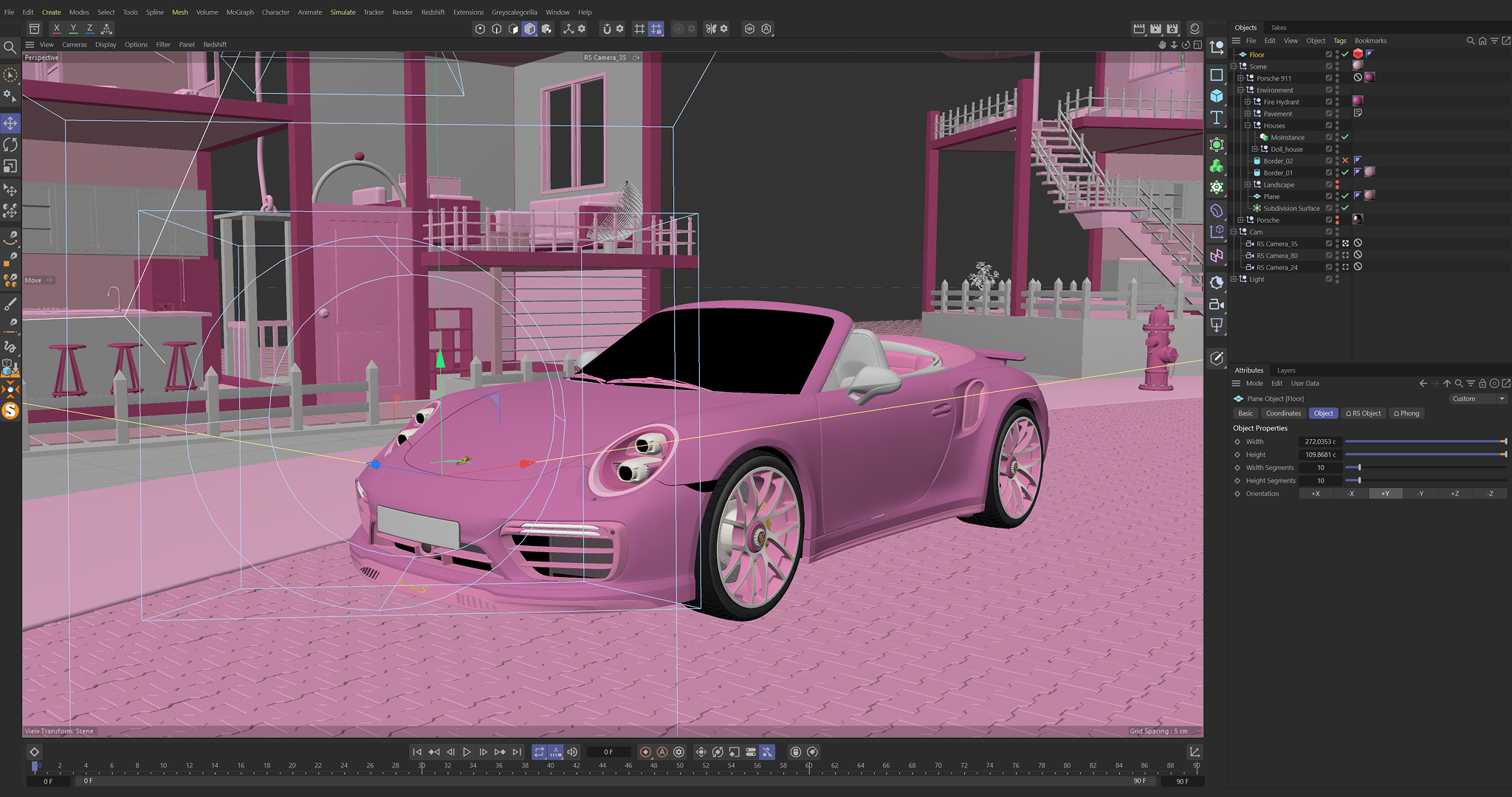Disable the MoInstance green checkmark
This screenshot has height=797, width=1512.
[1345, 137]
